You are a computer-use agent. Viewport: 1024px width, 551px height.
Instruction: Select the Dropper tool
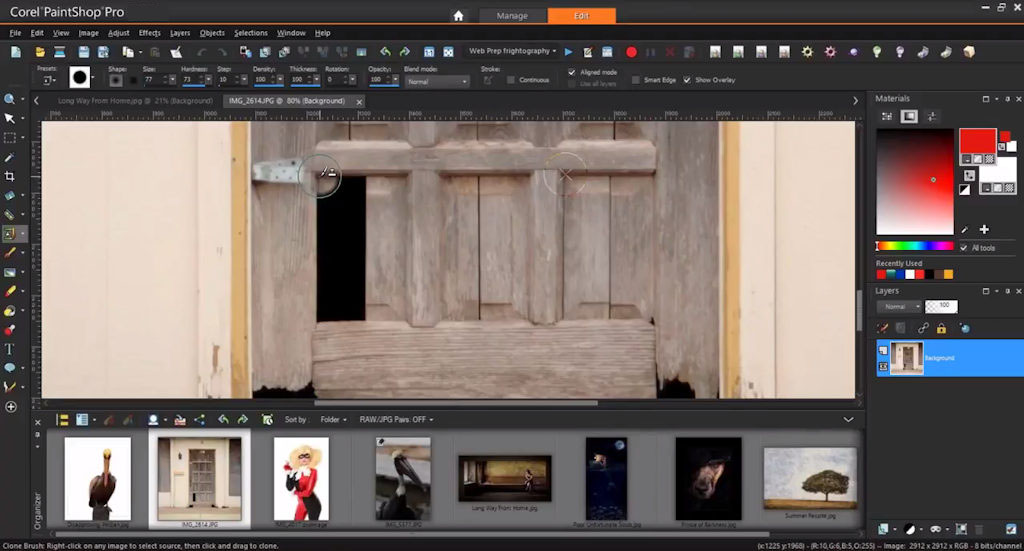9,157
